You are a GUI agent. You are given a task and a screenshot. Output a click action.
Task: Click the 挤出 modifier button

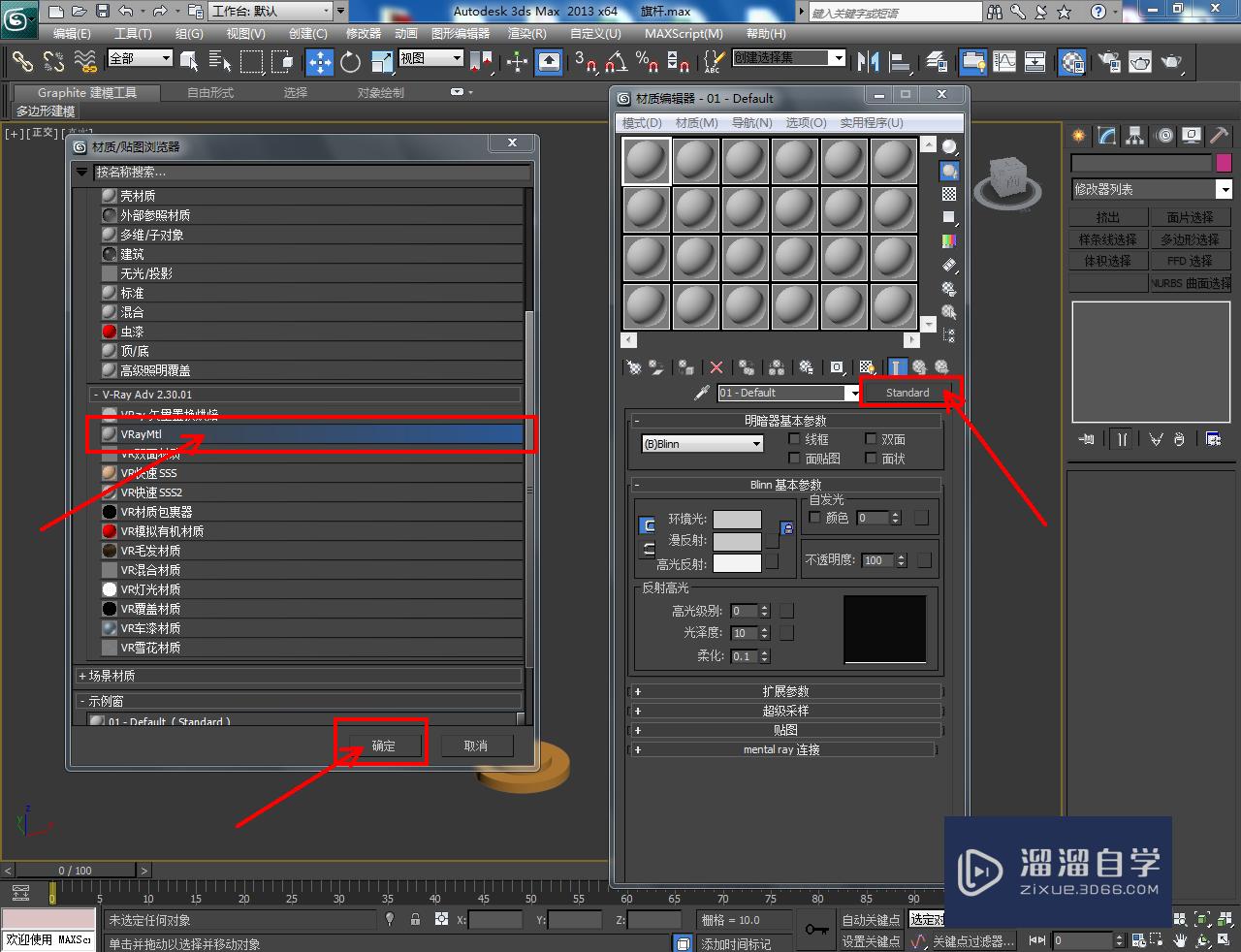pos(1107,217)
